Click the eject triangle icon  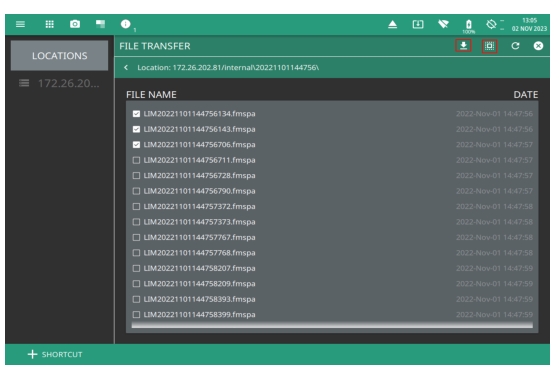pos(393,24)
